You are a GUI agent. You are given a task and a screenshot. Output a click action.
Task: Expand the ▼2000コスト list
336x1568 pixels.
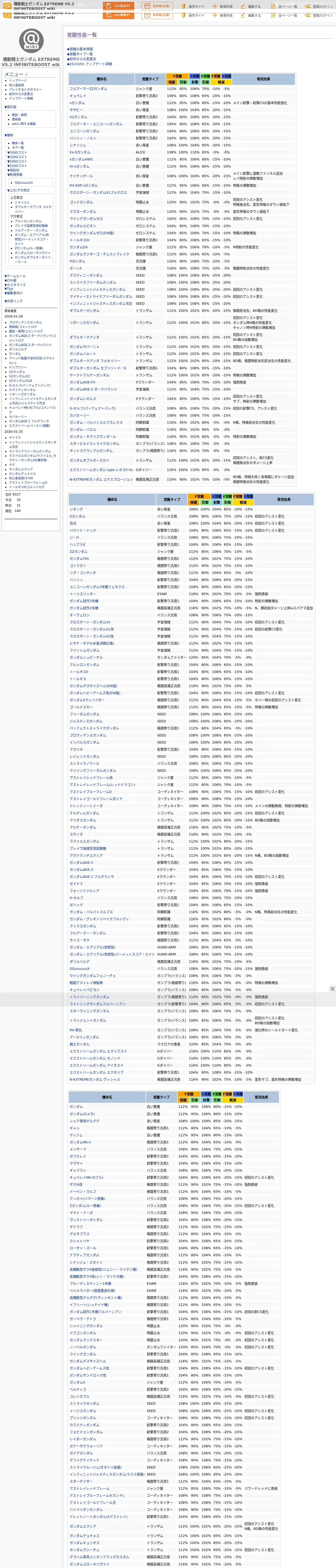click(x=17, y=161)
